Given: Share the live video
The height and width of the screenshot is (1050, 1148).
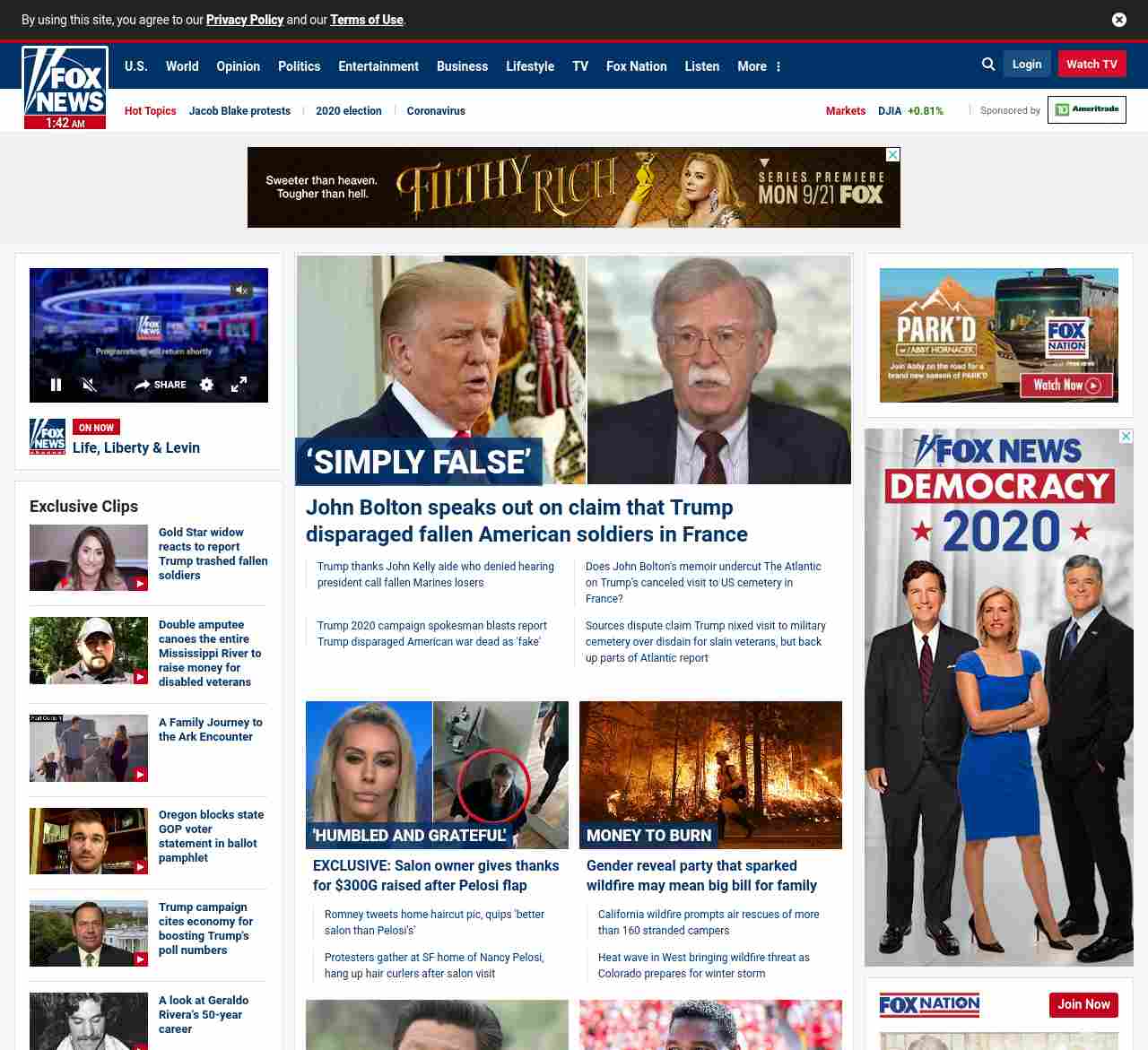Looking at the screenshot, I should (x=161, y=385).
